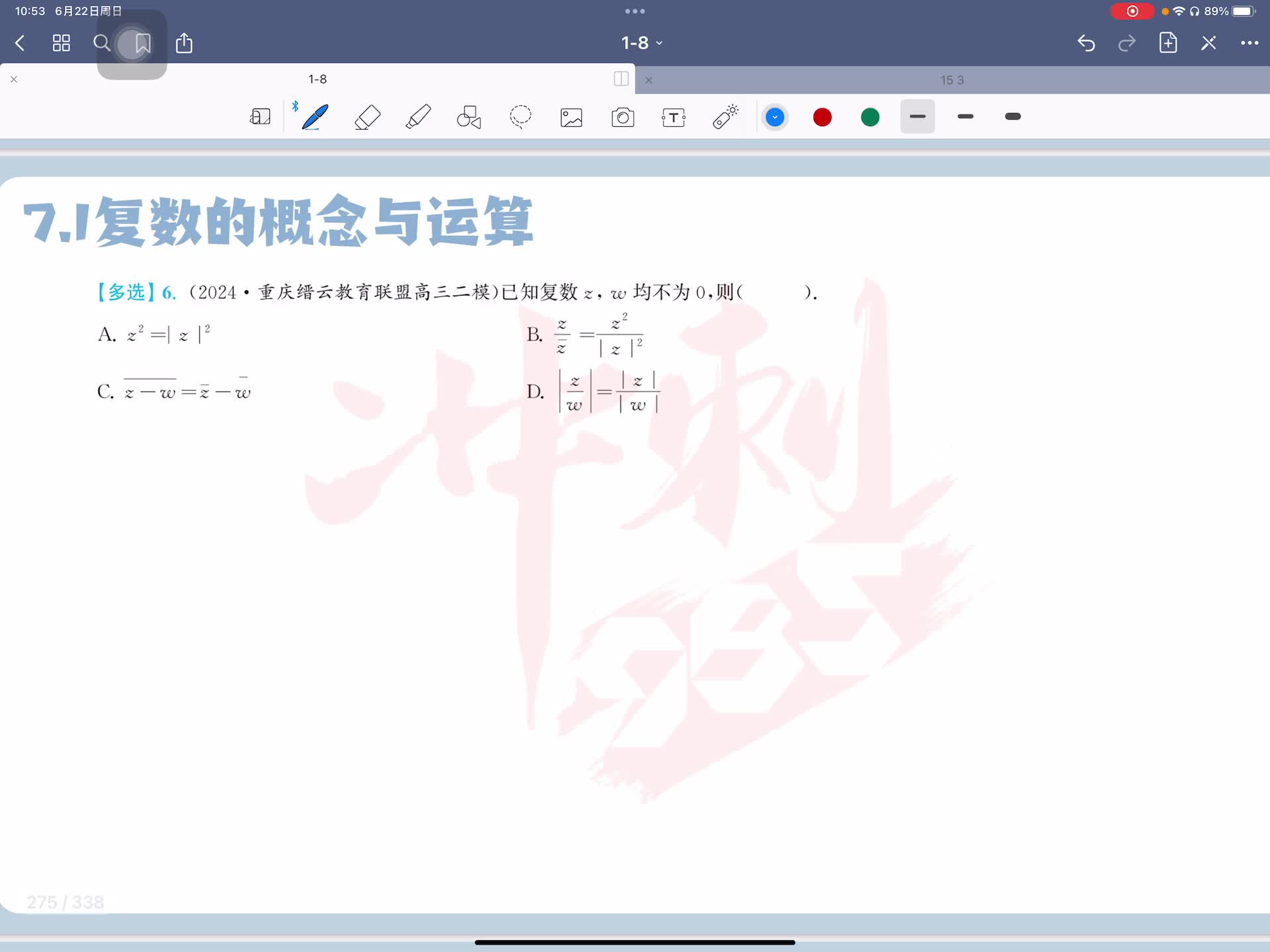Choose the red pen color
Image resolution: width=1270 pixels, height=952 pixels.
click(x=822, y=118)
